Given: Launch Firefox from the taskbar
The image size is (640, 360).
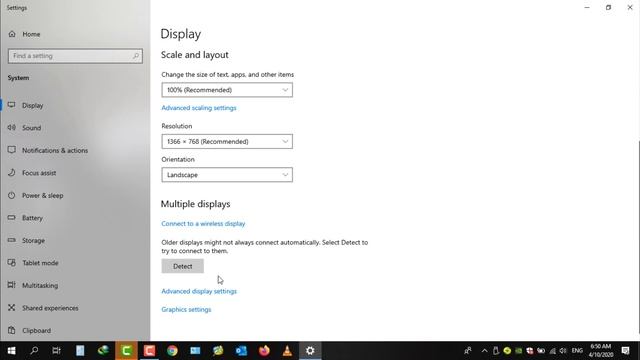Looking at the screenshot, I should pyautogui.click(x=264, y=351).
